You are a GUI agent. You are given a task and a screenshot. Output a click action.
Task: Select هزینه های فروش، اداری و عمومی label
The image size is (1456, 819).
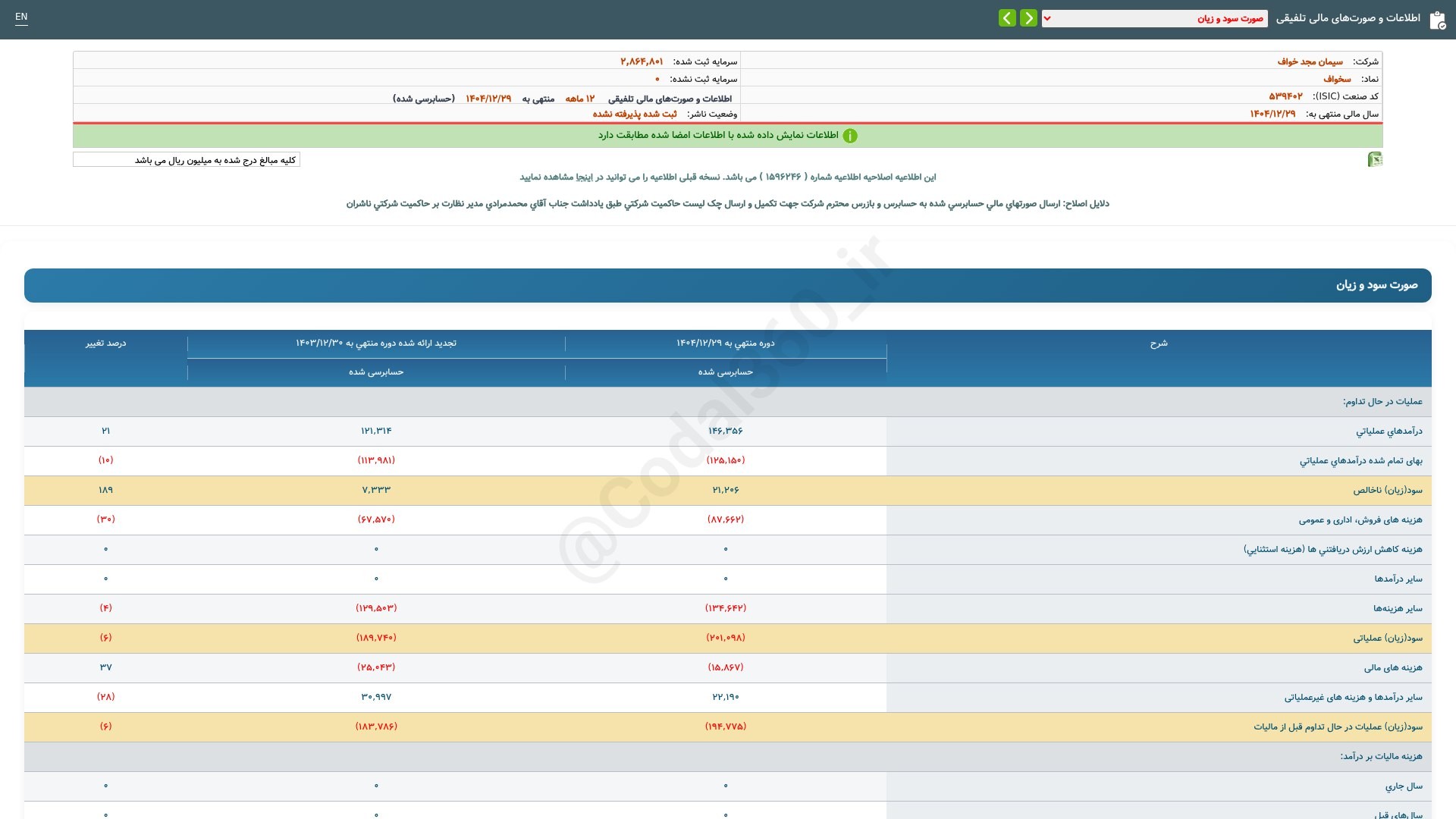tap(1360, 520)
